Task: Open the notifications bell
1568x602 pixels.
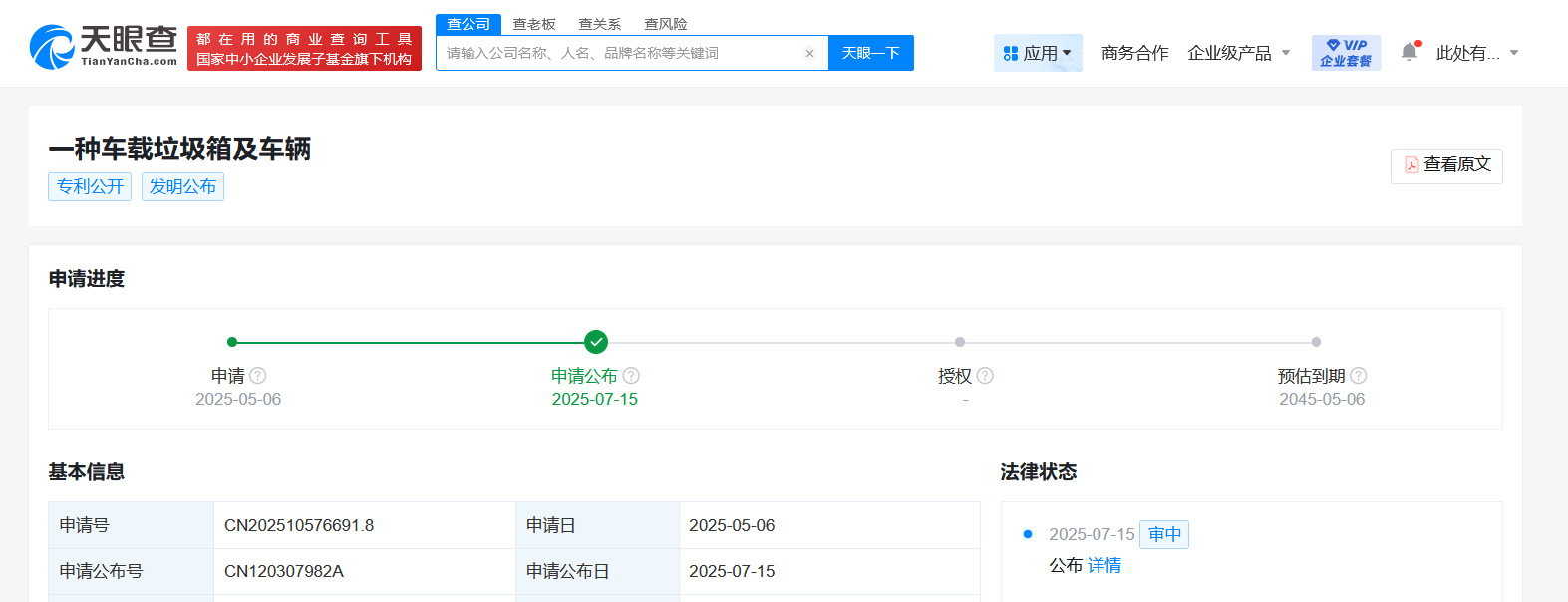Action: [x=1409, y=52]
